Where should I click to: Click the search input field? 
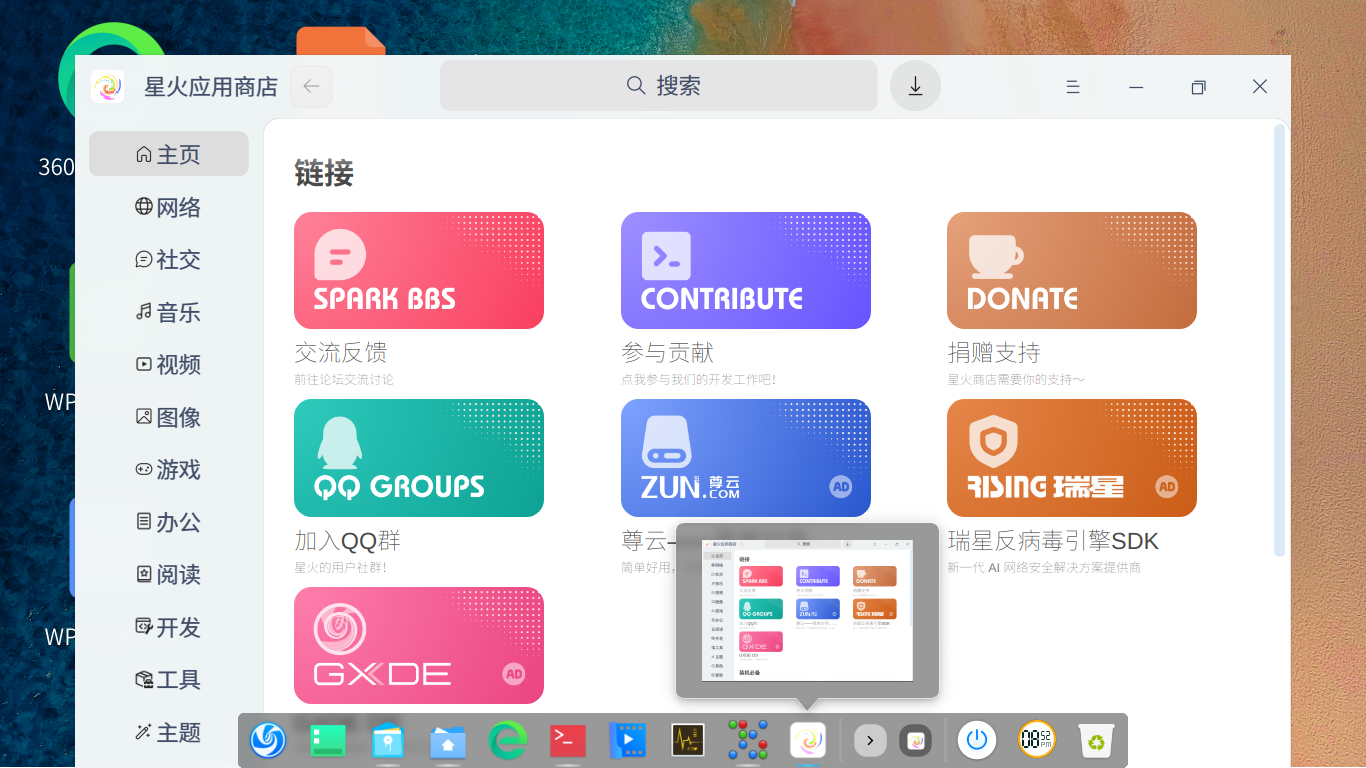[658, 86]
